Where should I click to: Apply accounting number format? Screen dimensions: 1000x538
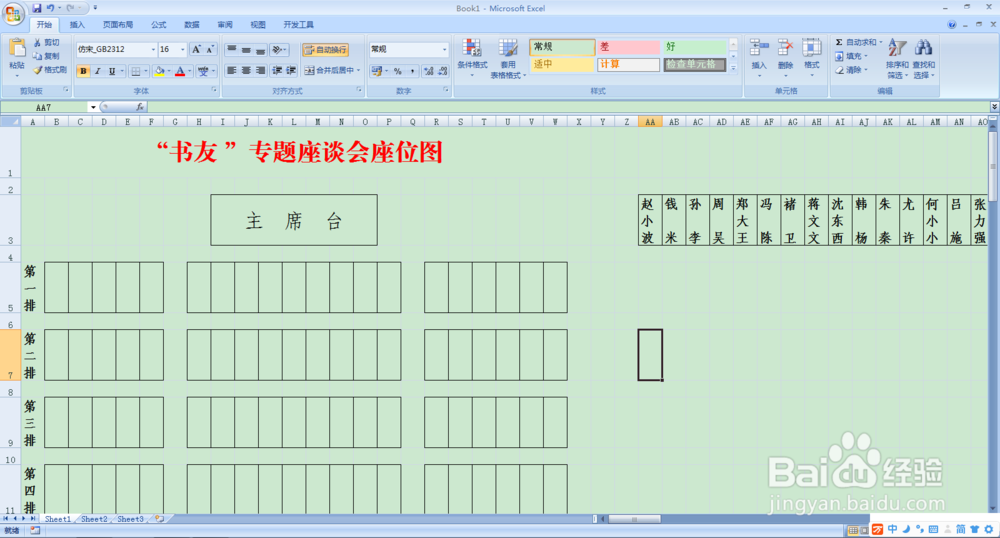pyautogui.click(x=376, y=71)
